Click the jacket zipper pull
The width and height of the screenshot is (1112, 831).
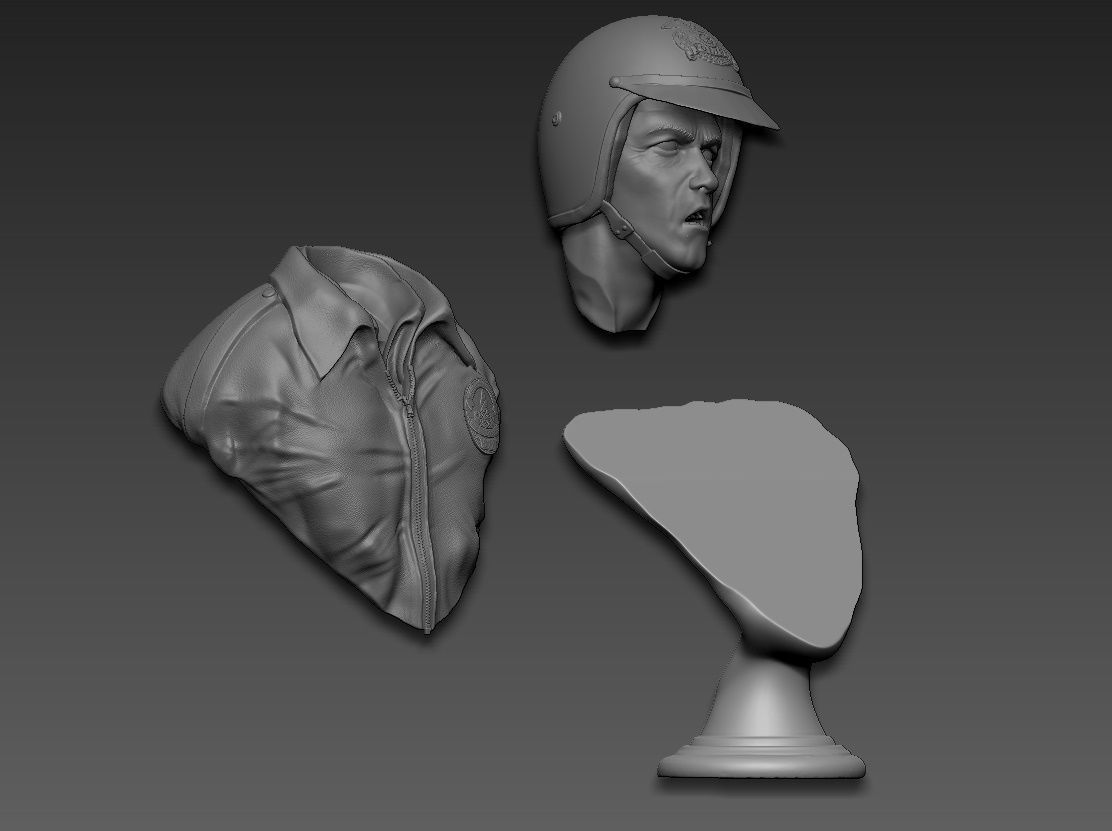pyautogui.click(x=409, y=411)
